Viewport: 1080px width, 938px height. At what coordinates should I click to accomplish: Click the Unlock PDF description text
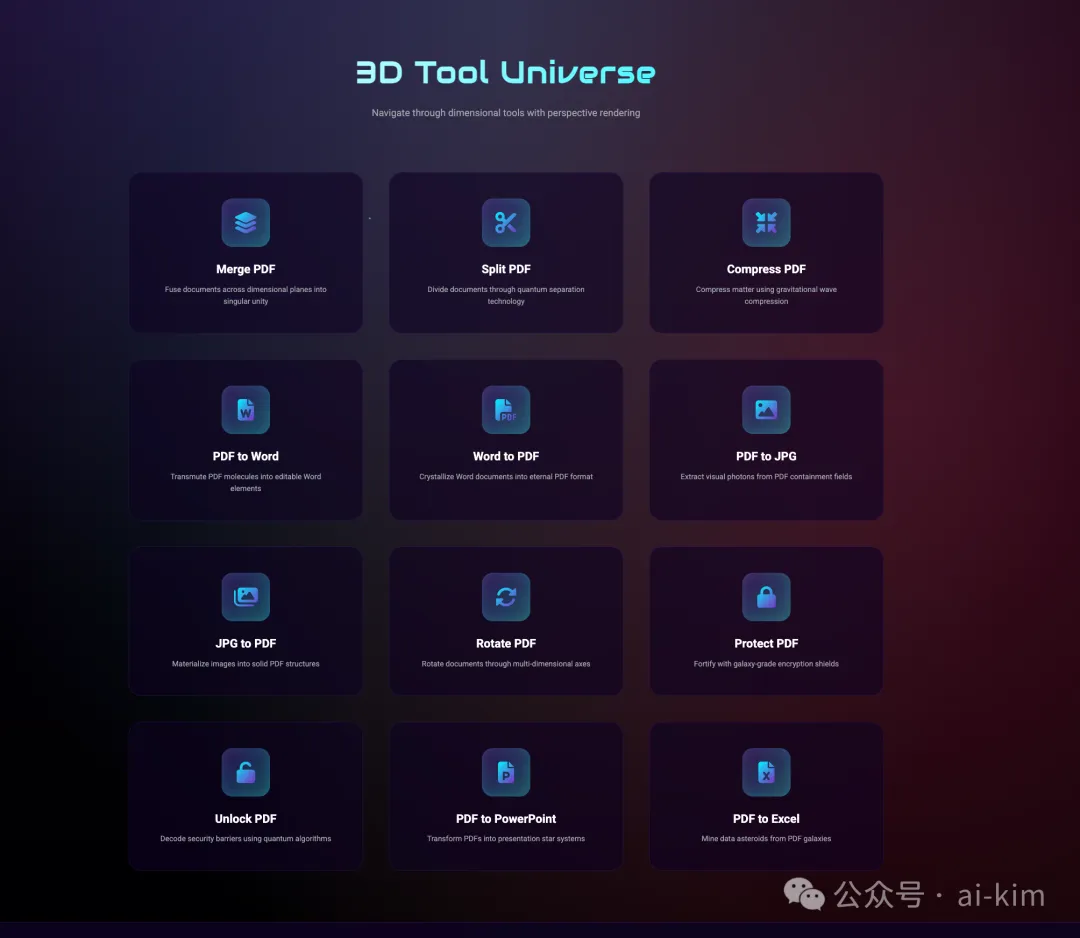coord(246,839)
